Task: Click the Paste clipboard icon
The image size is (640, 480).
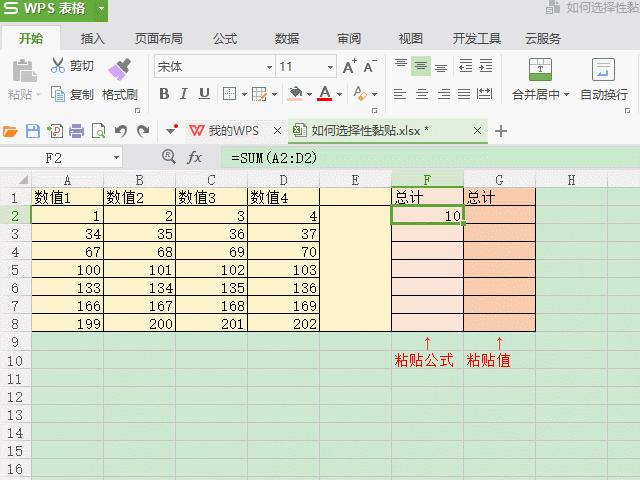Action: click(24, 71)
